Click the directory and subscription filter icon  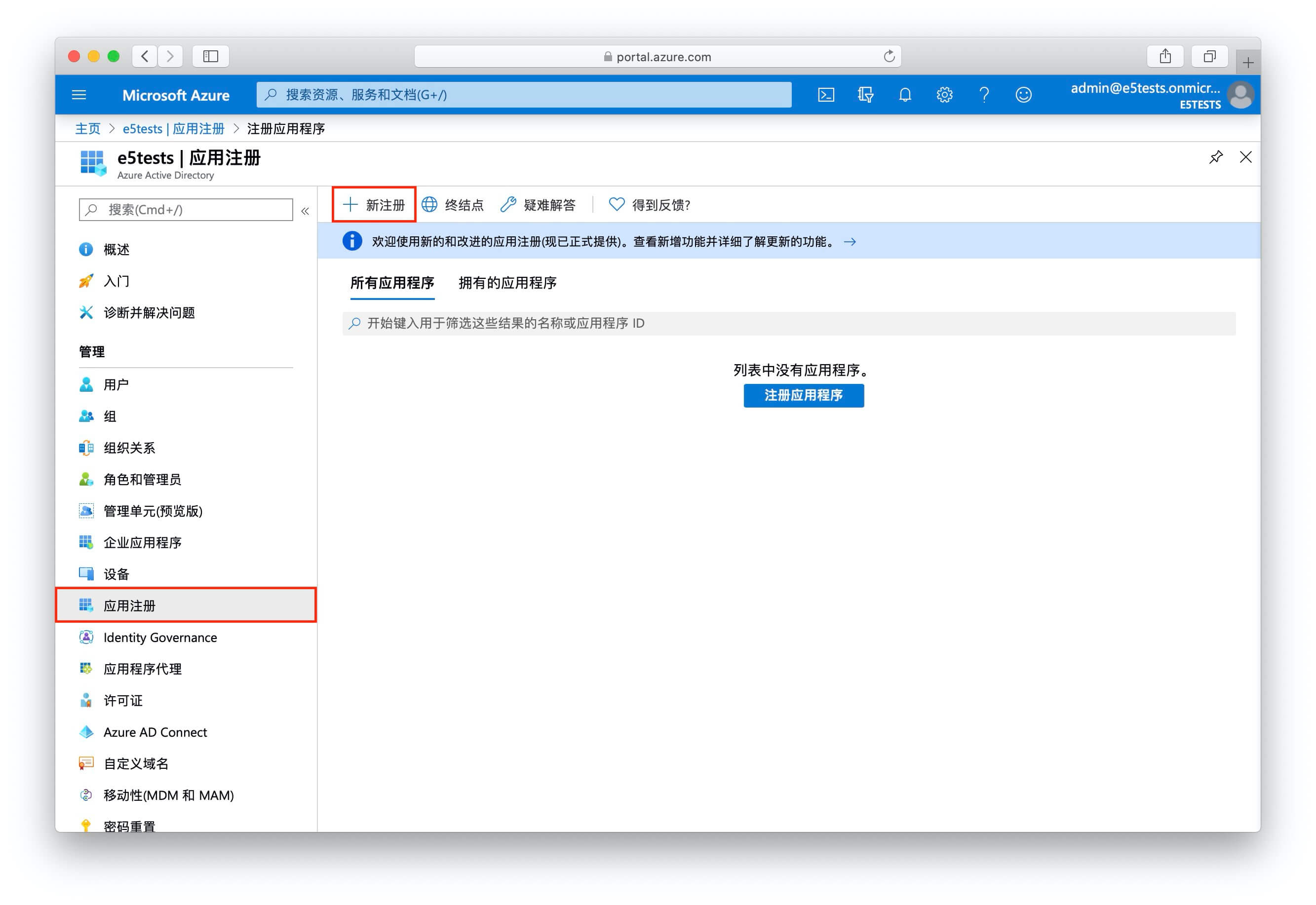pyautogui.click(x=865, y=95)
